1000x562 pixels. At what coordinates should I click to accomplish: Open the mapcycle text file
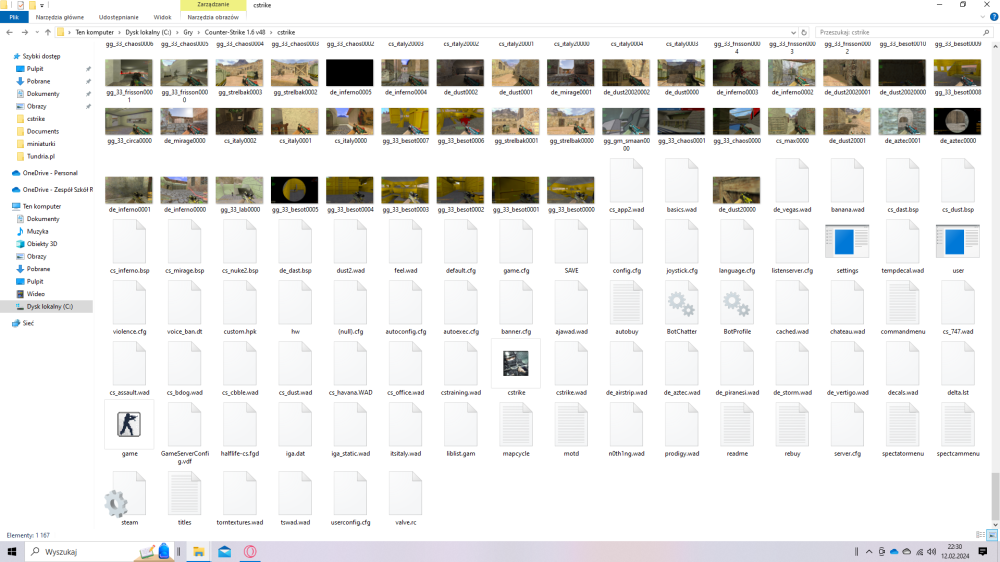click(x=516, y=425)
